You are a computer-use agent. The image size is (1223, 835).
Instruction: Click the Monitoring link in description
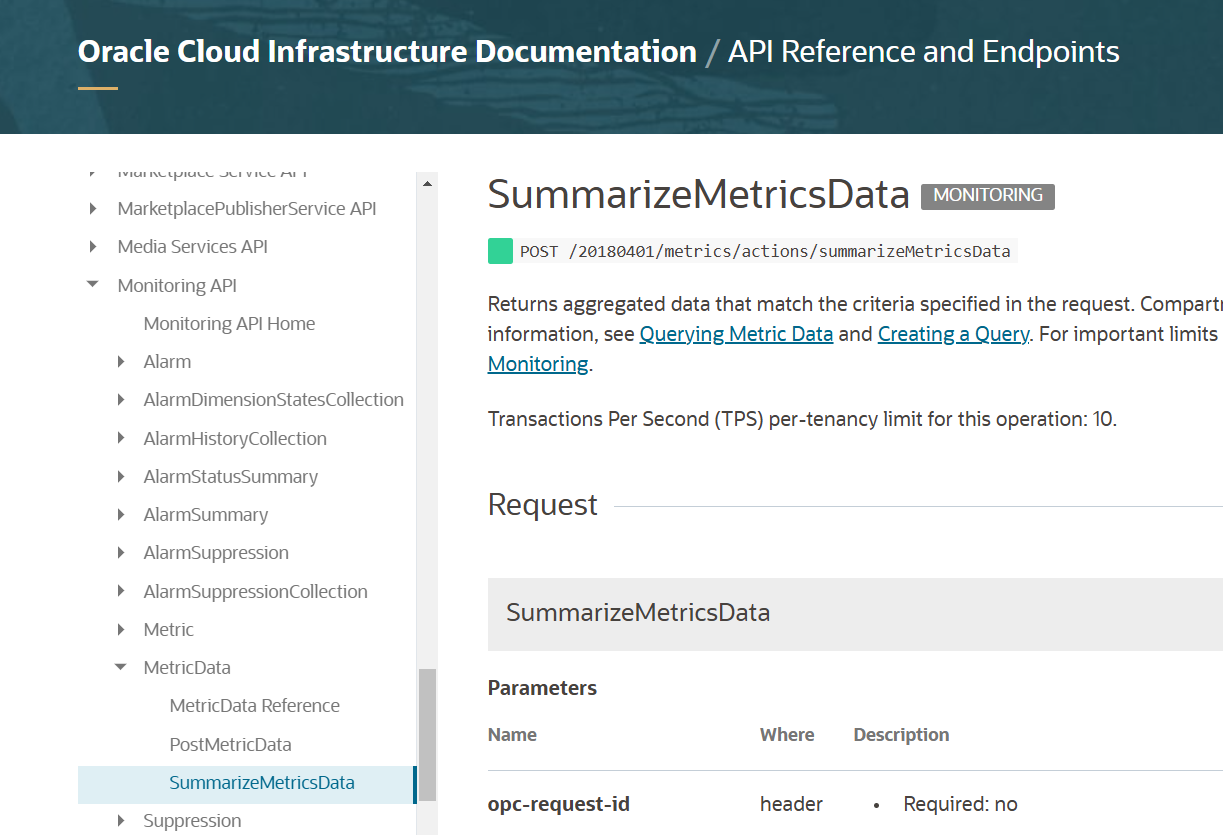pyautogui.click(x=537, y=364)
